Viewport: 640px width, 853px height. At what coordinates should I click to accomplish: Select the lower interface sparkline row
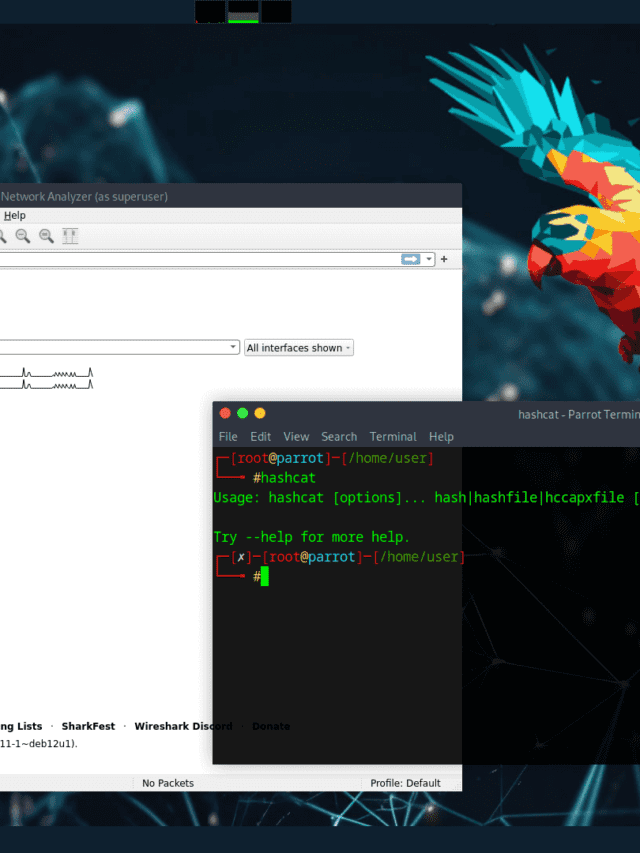pos(46,385)
